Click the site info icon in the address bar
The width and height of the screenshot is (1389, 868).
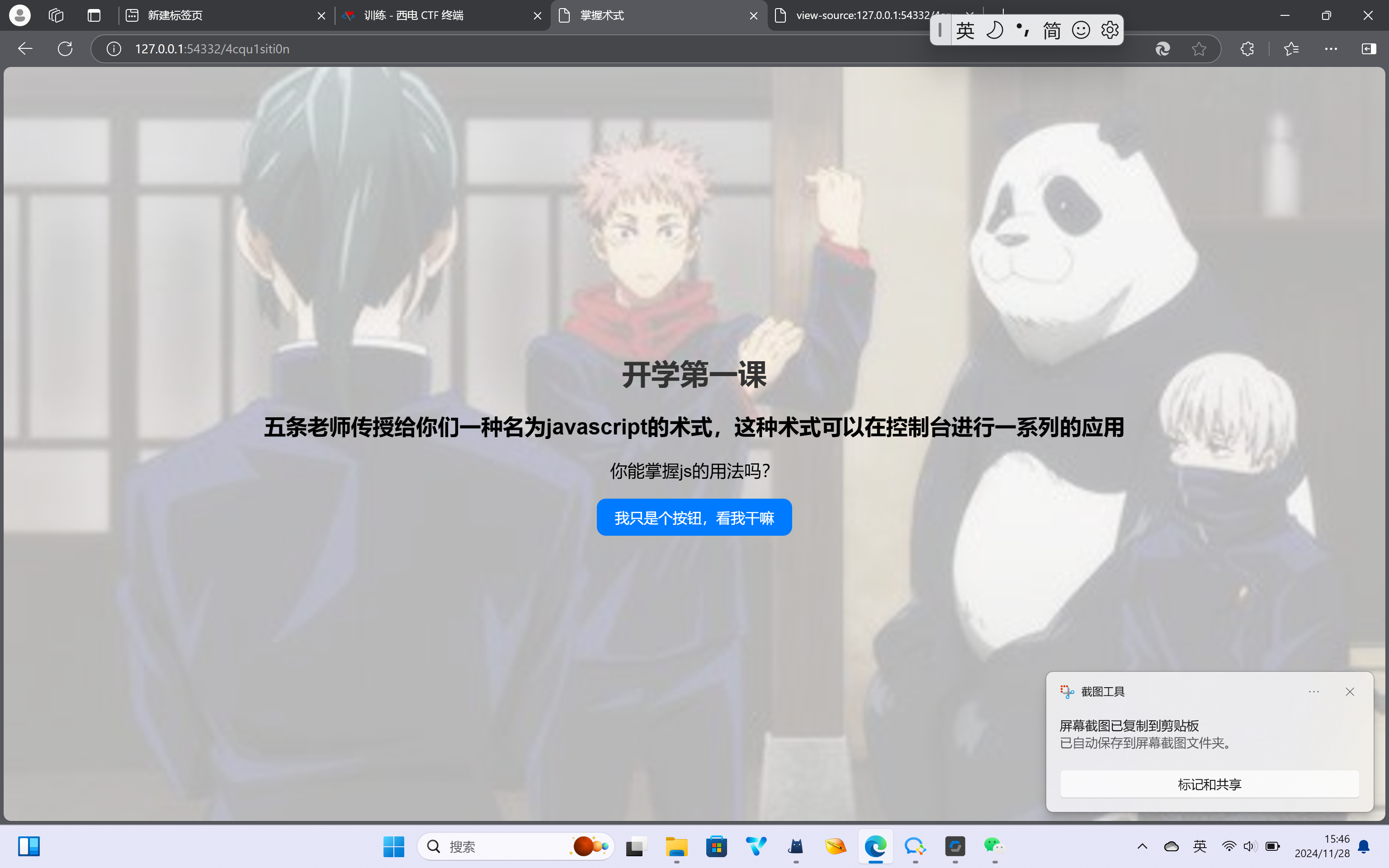(113, 49)
